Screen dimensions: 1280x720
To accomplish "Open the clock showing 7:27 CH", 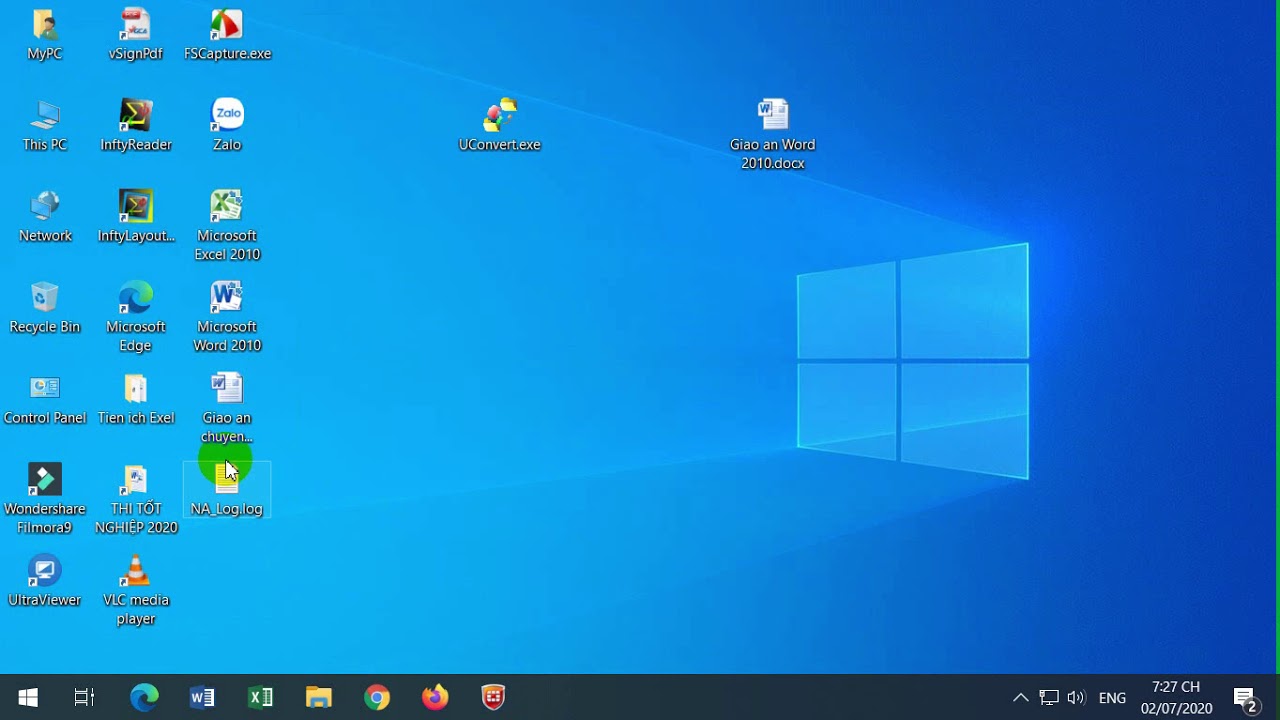I will (1176, 697).
